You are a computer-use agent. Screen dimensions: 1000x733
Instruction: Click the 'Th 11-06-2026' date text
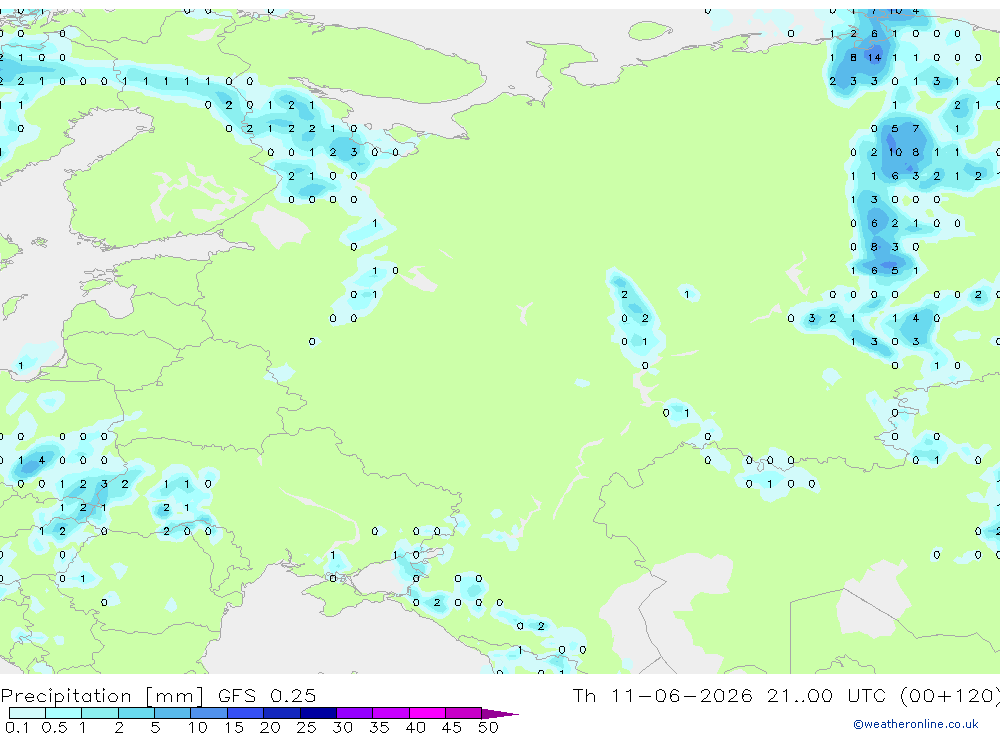pos(662,695)
